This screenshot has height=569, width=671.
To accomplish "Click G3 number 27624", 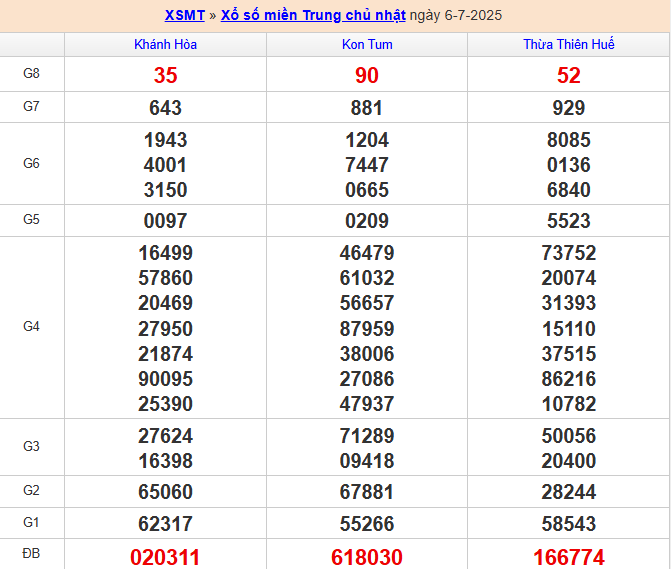I will point(166,436).
